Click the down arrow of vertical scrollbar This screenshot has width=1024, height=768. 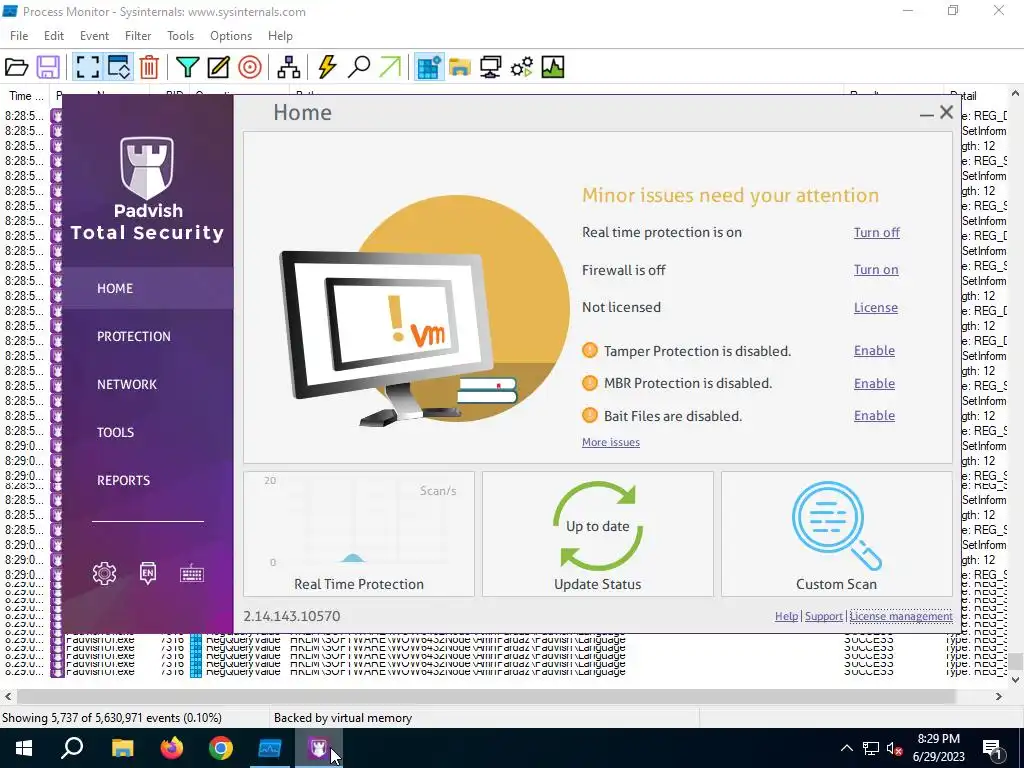click(x=1016, y=680)
